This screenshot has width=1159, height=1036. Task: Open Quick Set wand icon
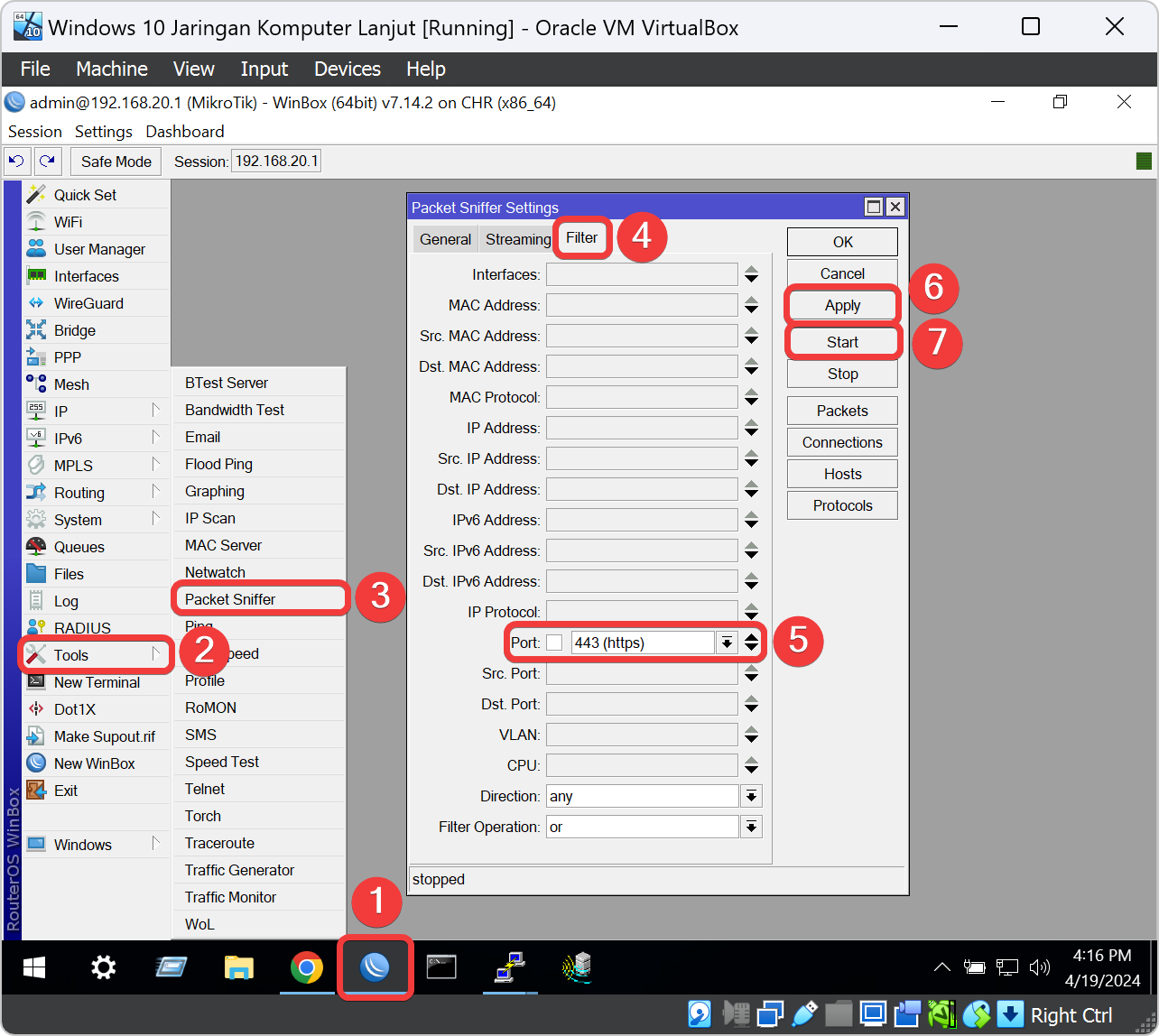(36, 194)
